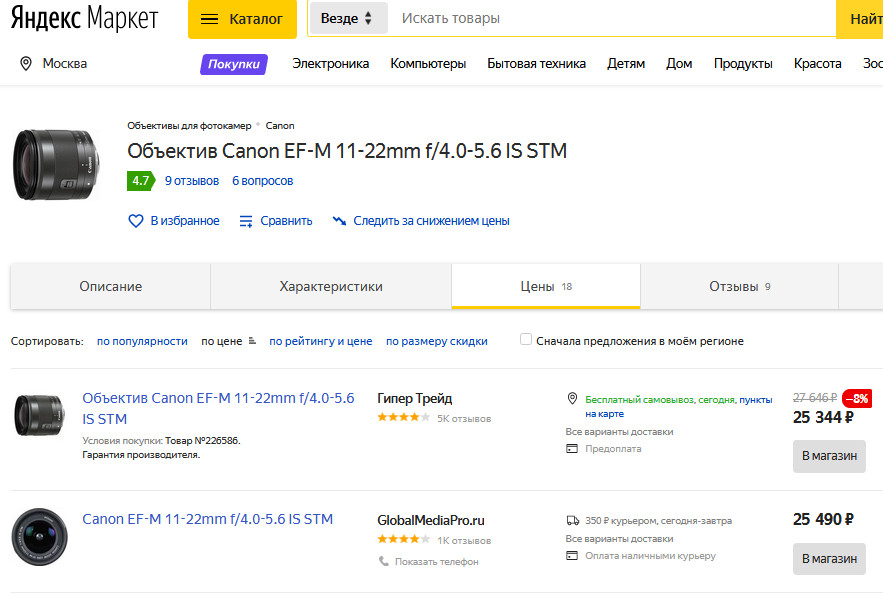Click 5K отзывов for Гипер Трейд

464,418
